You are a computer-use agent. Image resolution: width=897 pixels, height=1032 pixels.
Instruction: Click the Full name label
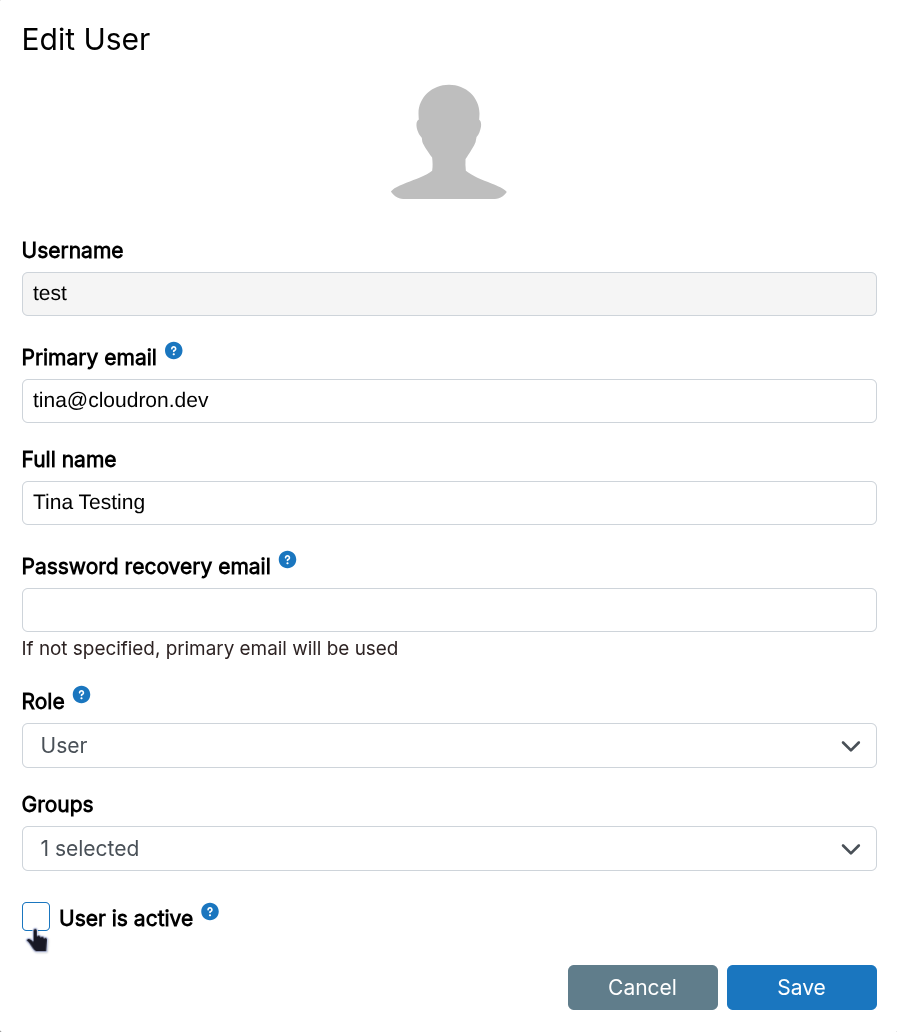coord(68,459)
